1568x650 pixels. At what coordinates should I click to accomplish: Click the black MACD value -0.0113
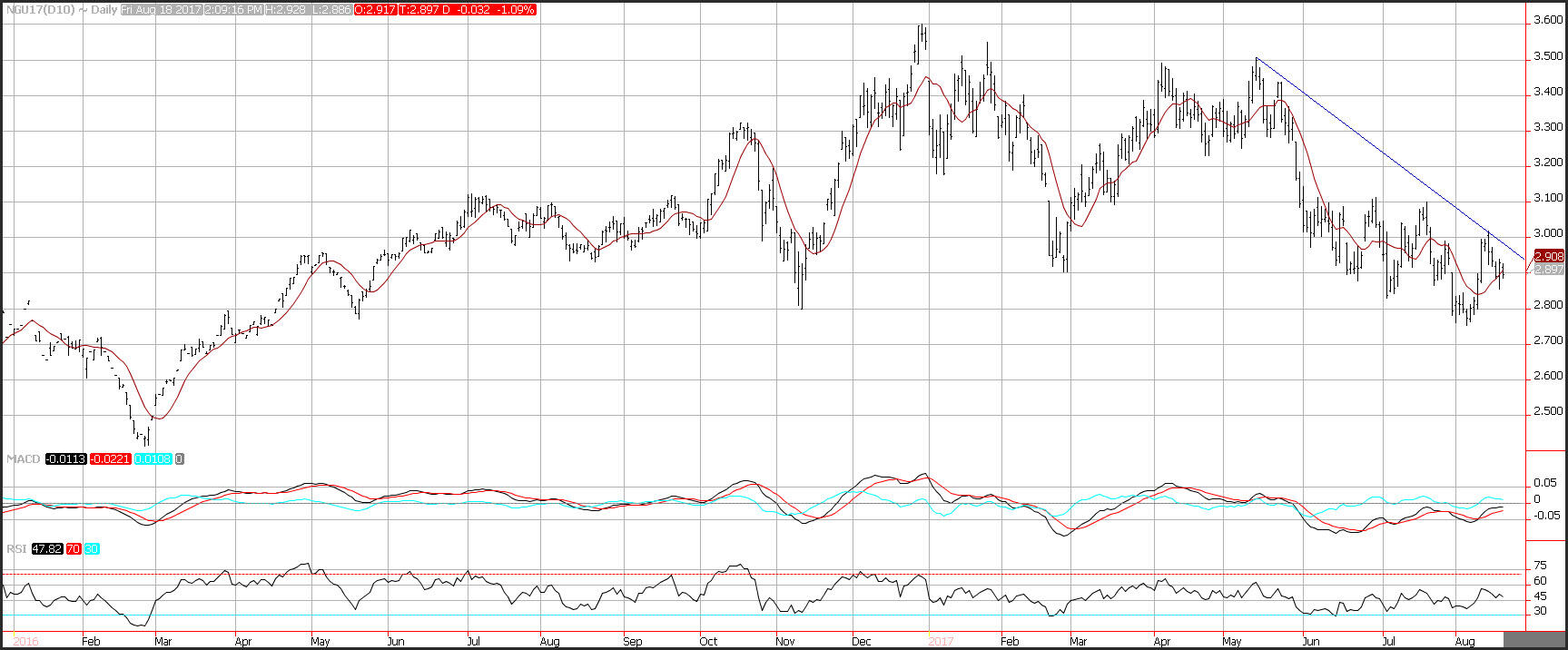pyautogui.click(x=66, y=459)
